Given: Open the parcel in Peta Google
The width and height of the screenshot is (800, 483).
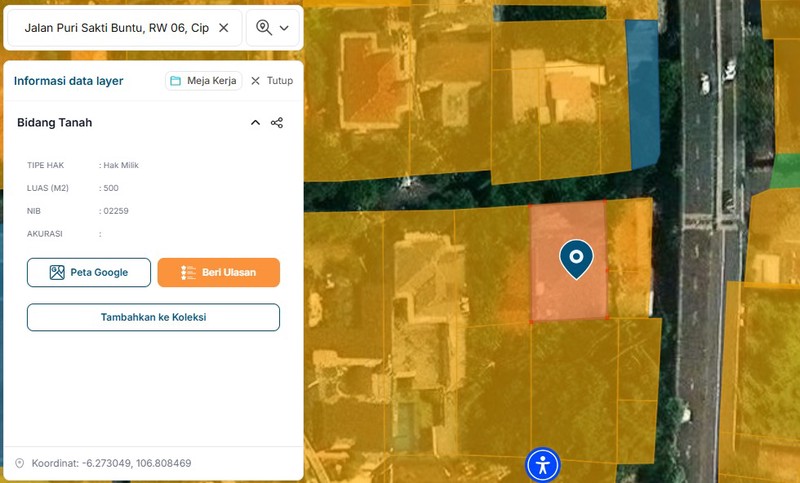Looking at the screenshot, I should [x=89, y=272].
